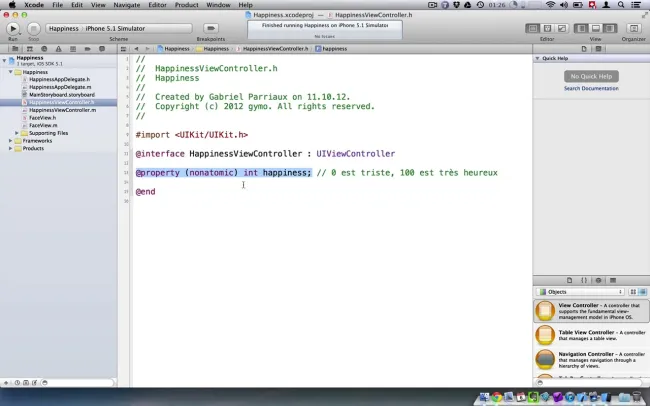This screenshot has width=650, height=406.
Task: Show the Log navigator
Action: (x=102, y=49)
